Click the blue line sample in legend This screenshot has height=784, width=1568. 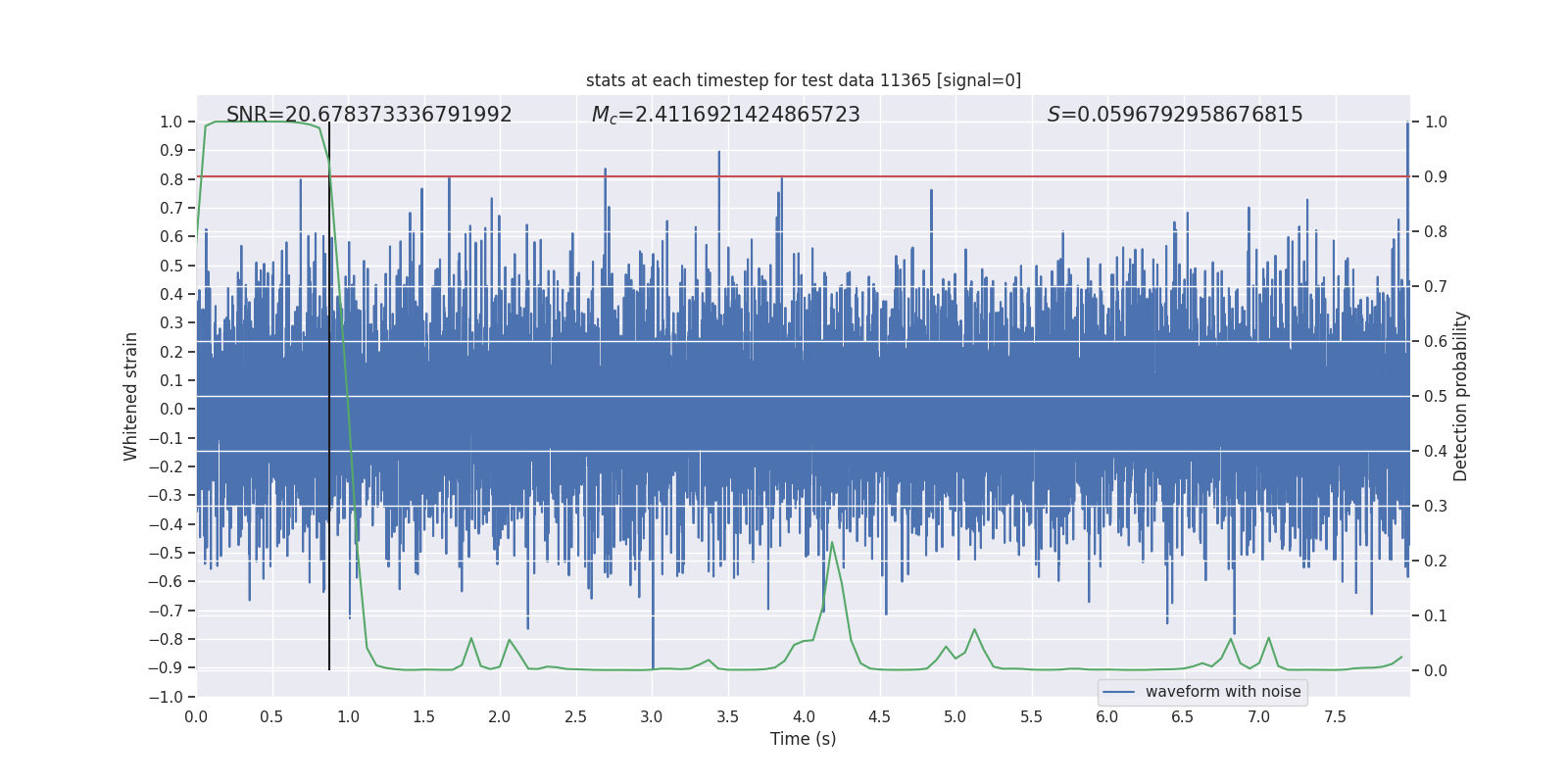(1118, 692)
